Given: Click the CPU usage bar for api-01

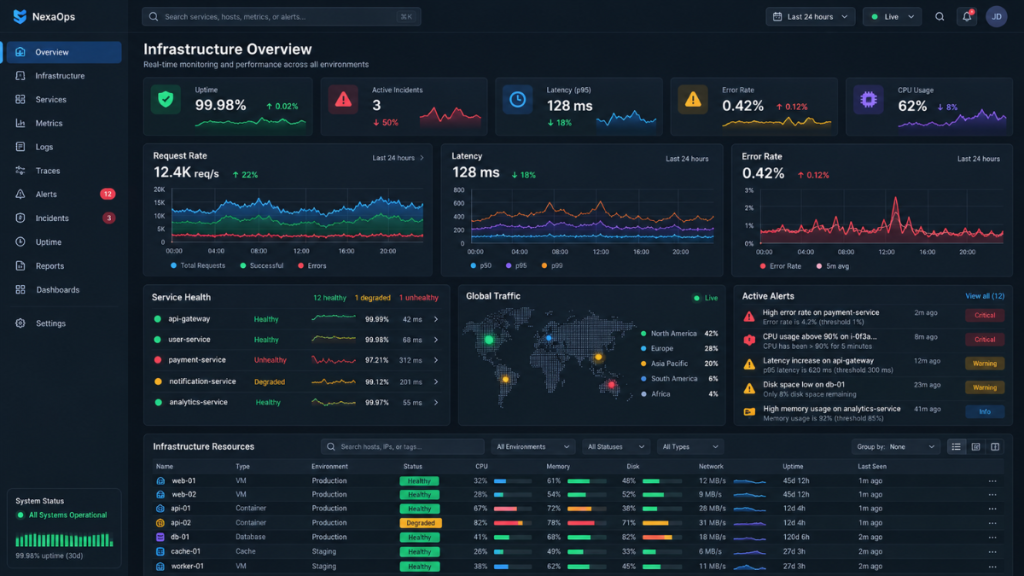Looking at the screenshot, I should pos(512,509).
